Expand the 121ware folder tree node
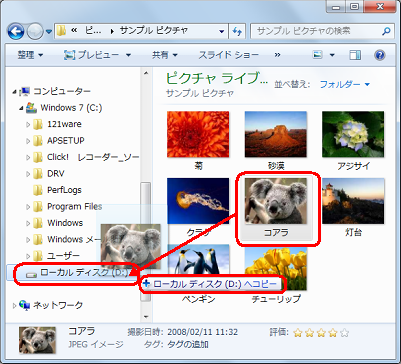Screen dimensions: 401x364 [x=28, y=124]
